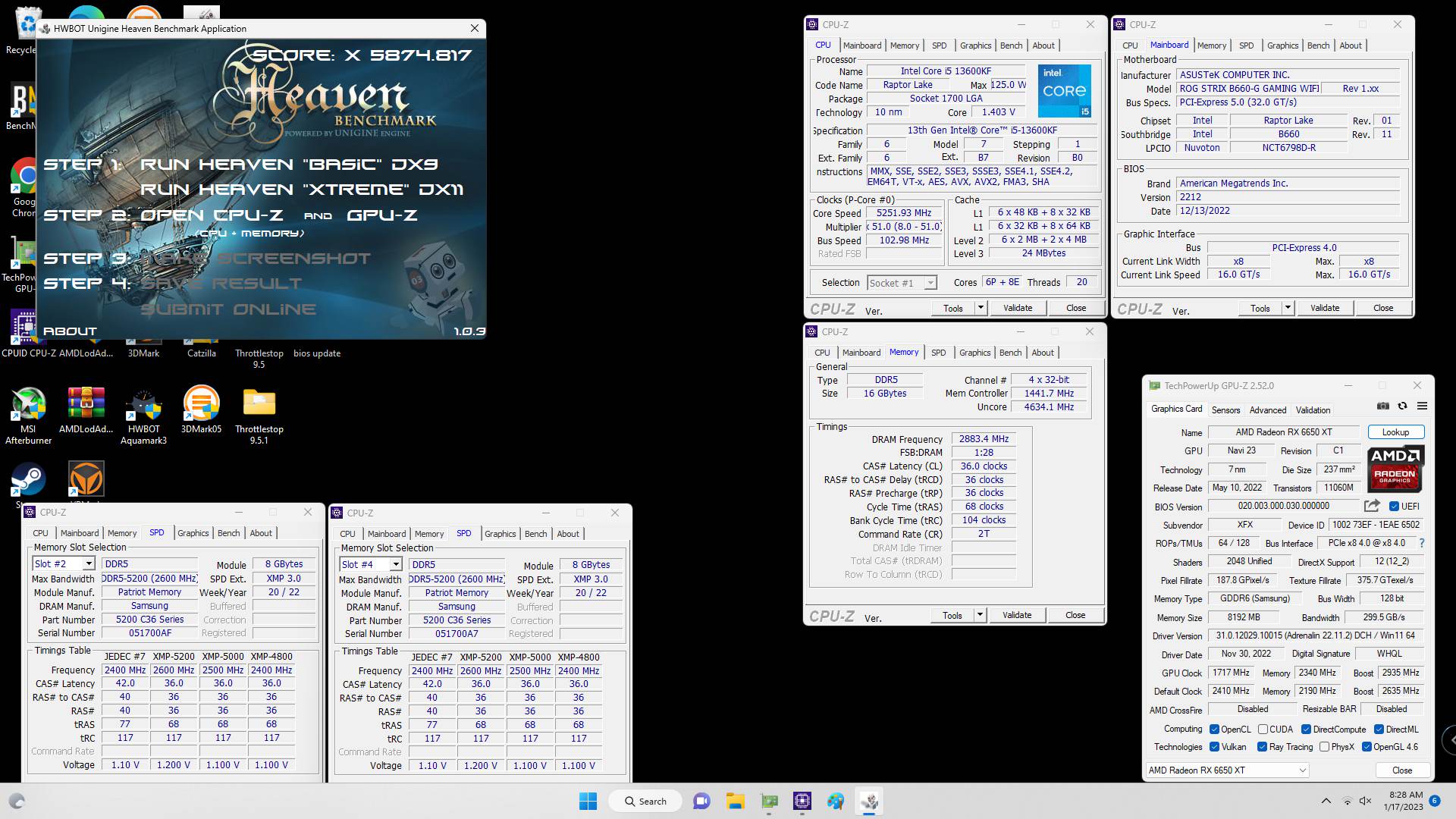Toggle Ray Tracing checkbox in GPU-Z
Screen dimensions: 1456x819
(x=1262, y=747)
